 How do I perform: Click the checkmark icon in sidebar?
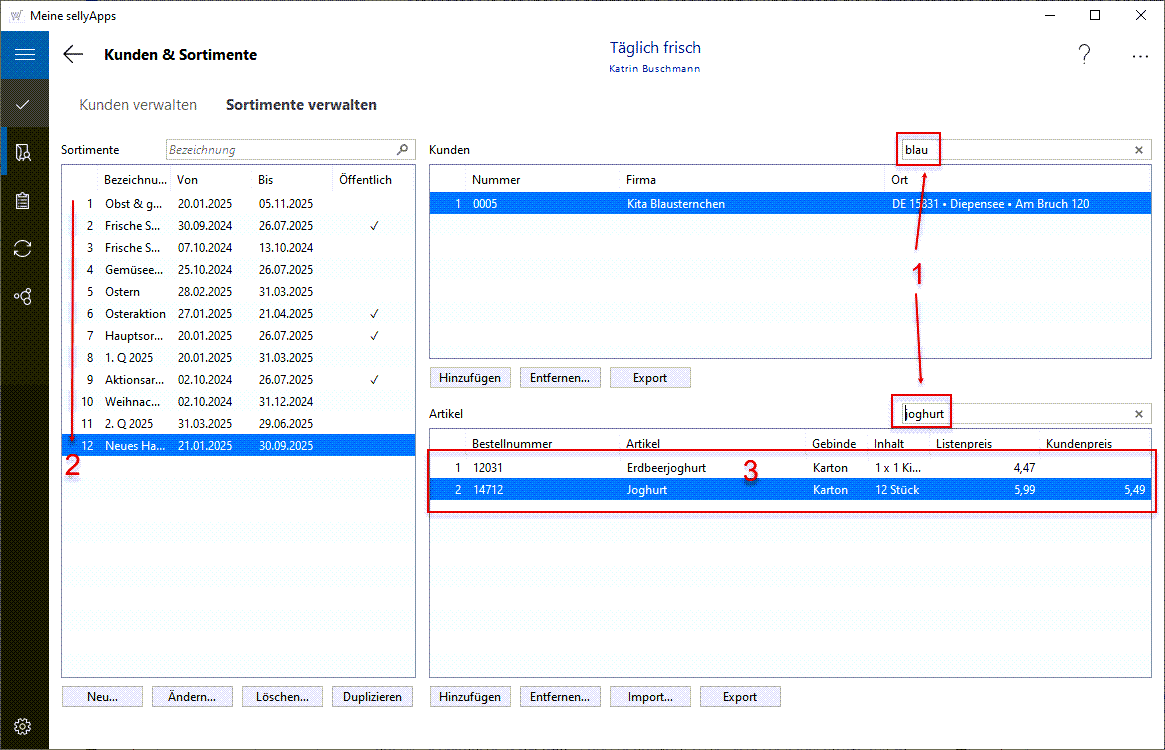pos(24,104)
